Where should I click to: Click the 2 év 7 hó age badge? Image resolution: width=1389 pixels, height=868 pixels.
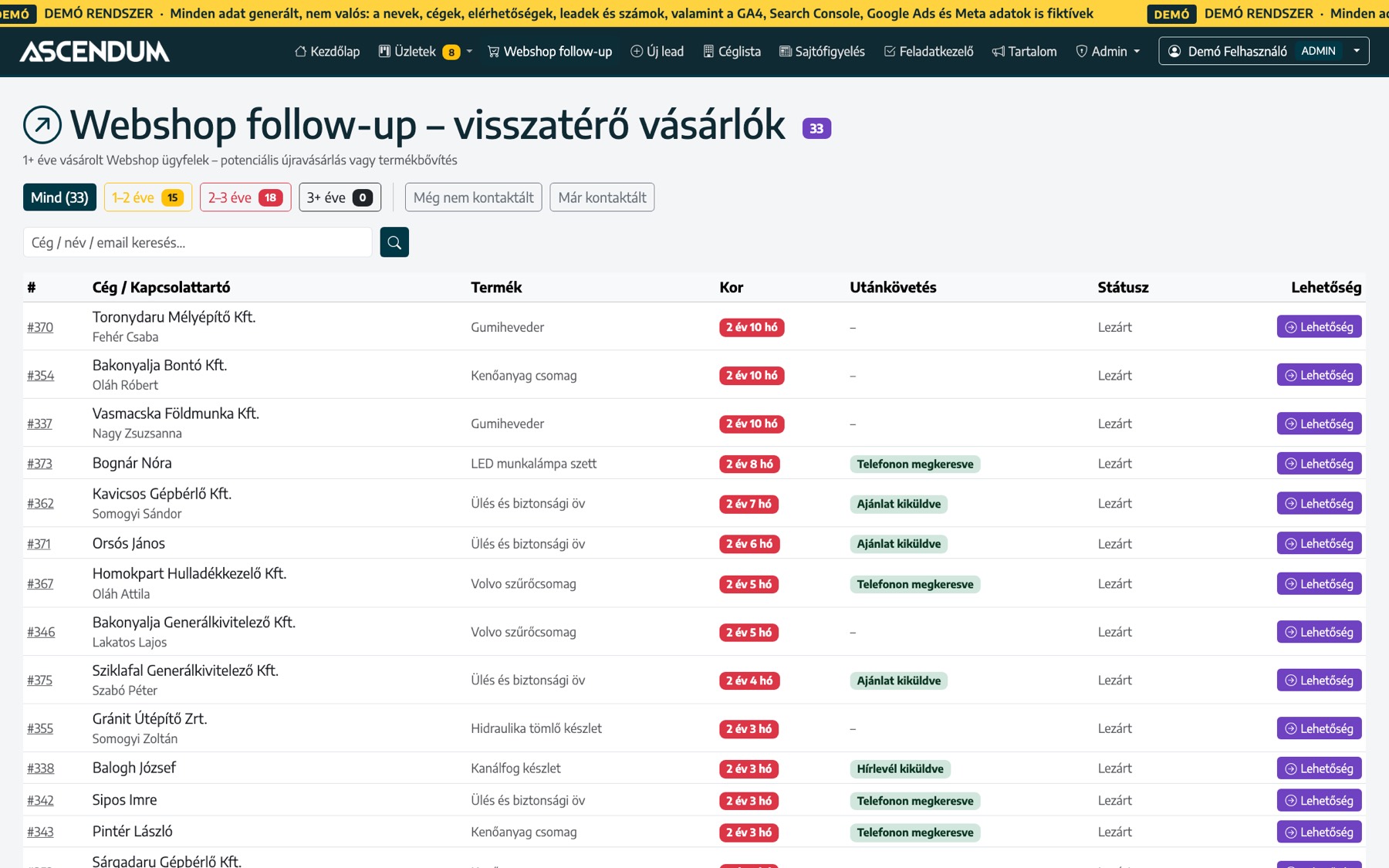[749, 504]
